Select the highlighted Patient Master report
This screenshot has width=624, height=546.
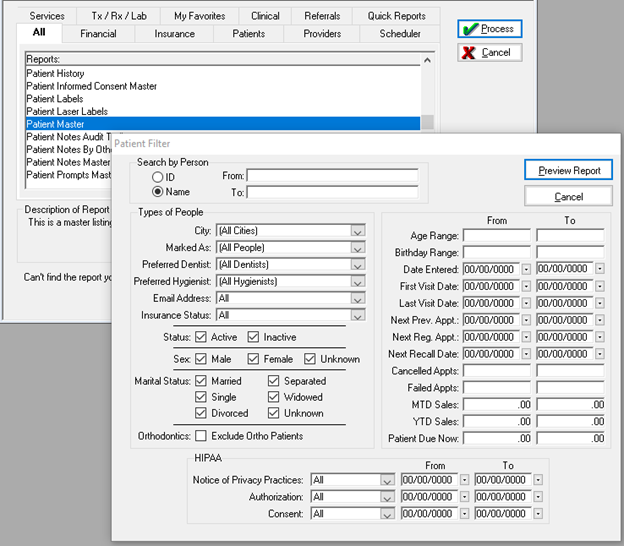click(x=223, y=124)
